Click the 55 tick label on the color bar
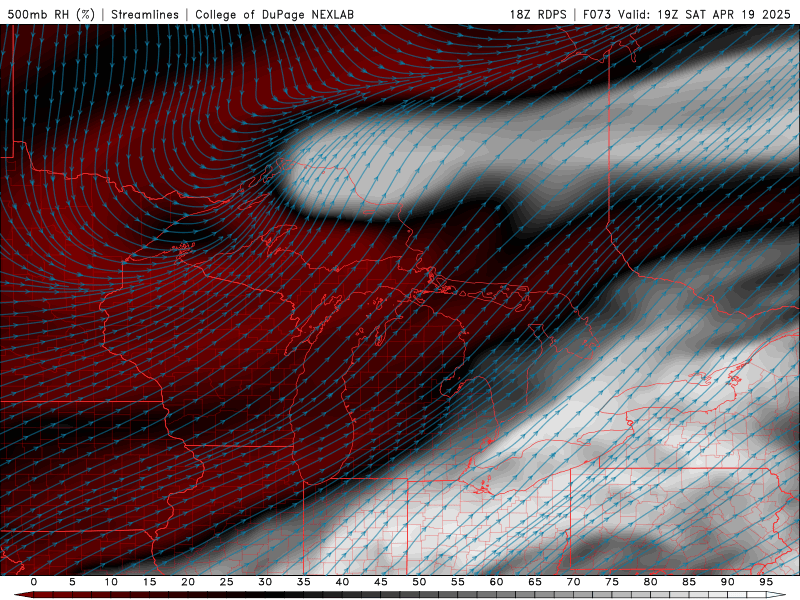Viewport: 800px width, 600px height. (458, 582)
